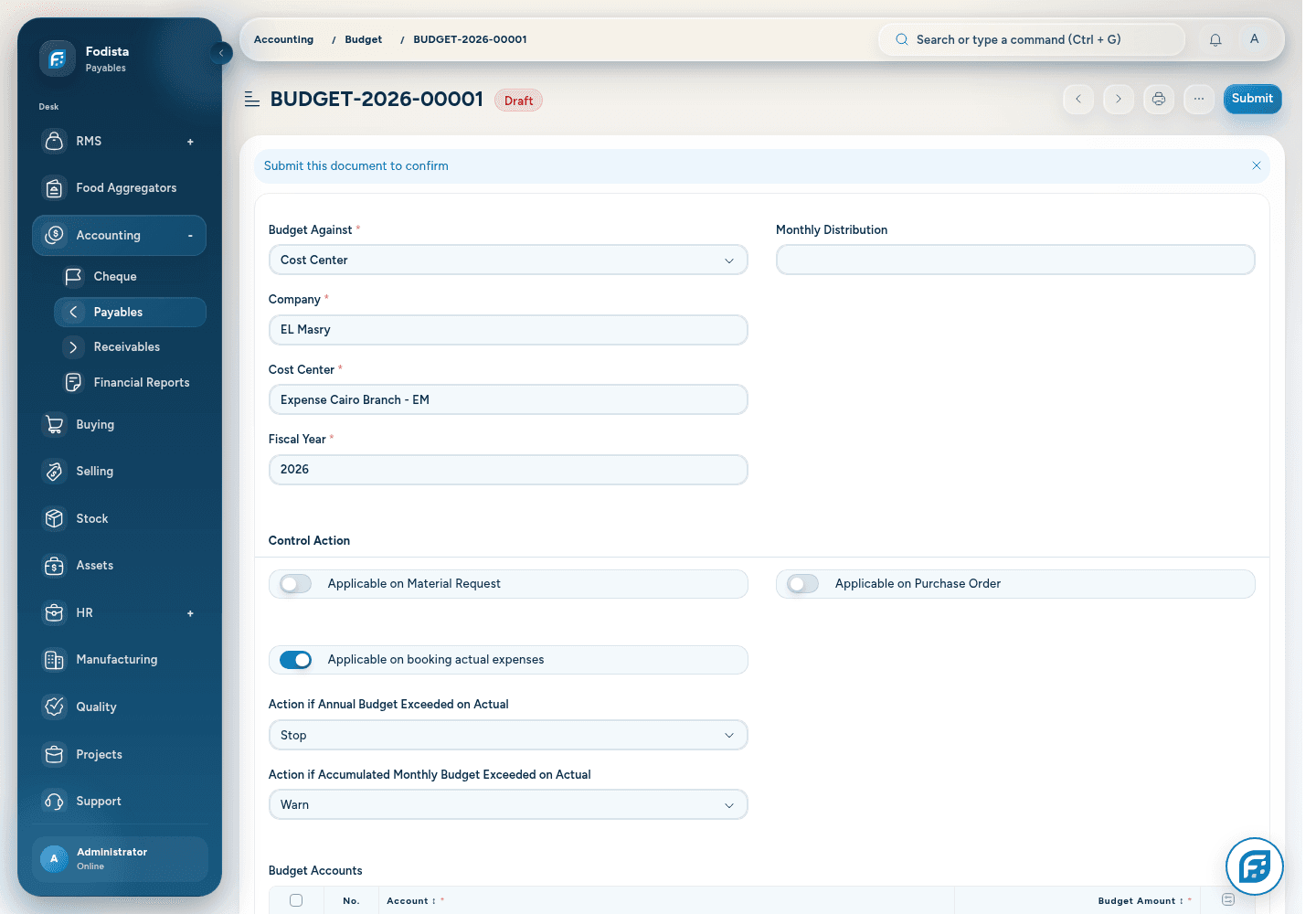Screen dimensions: 1316x914
Task: Go to Accounting breadcrumb link
Action: pos(283,39)
